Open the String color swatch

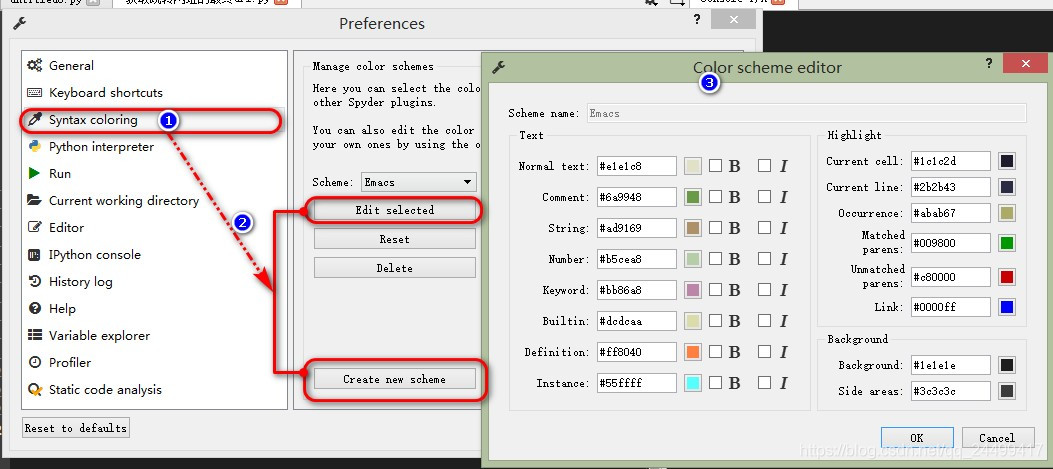(693, 228)
